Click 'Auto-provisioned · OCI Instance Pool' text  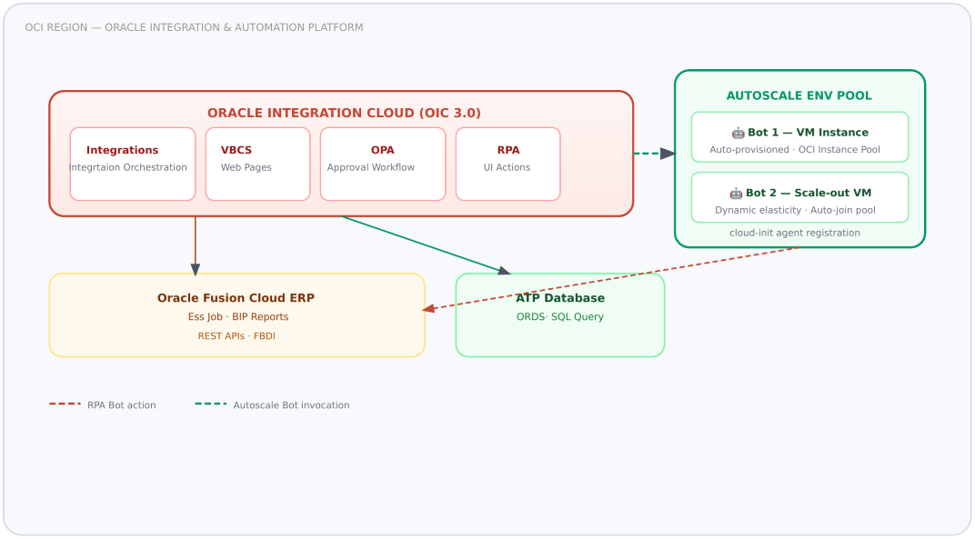(795, 150)
